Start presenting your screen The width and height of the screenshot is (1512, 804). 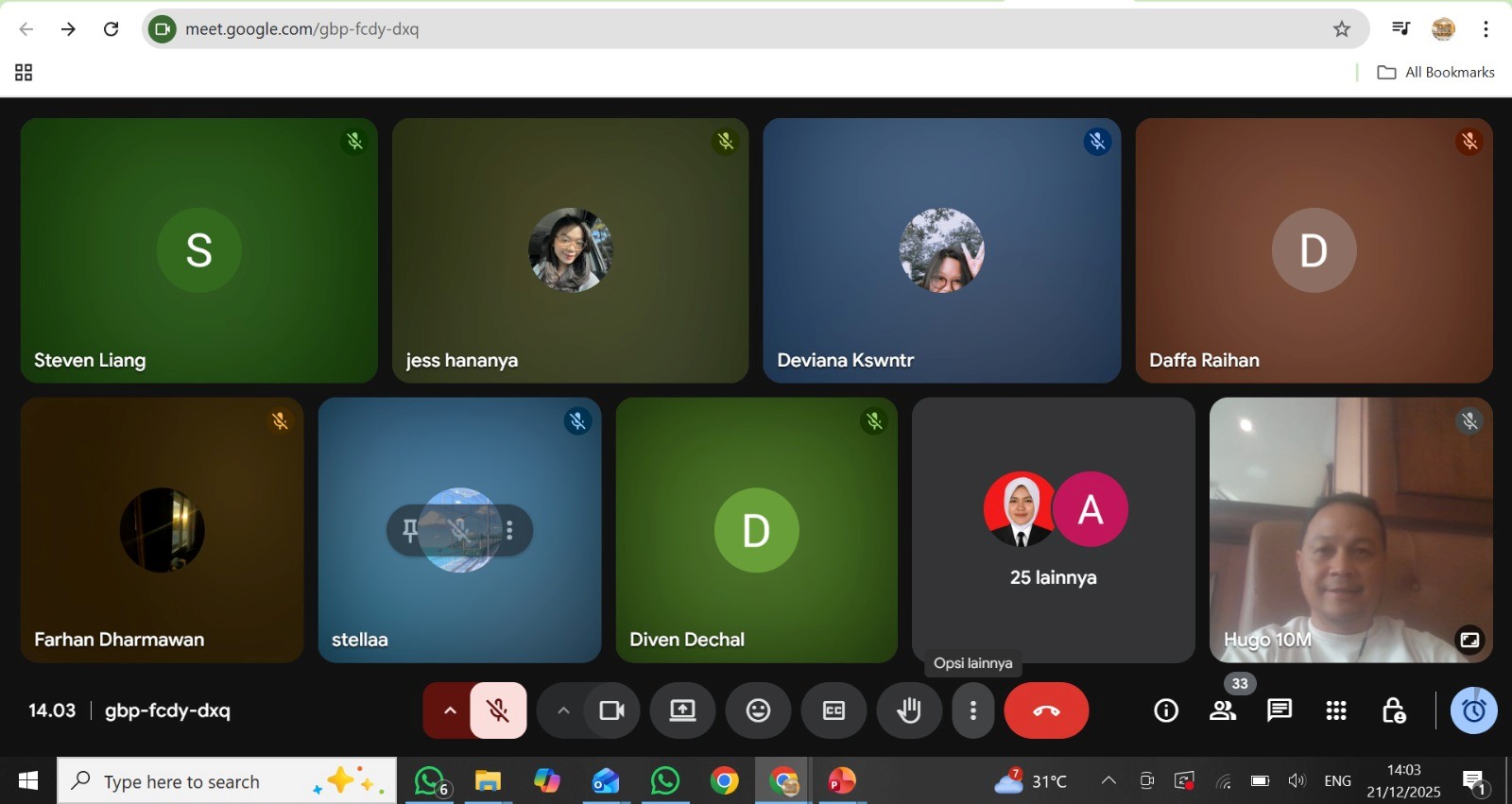[x=682, y=710]
